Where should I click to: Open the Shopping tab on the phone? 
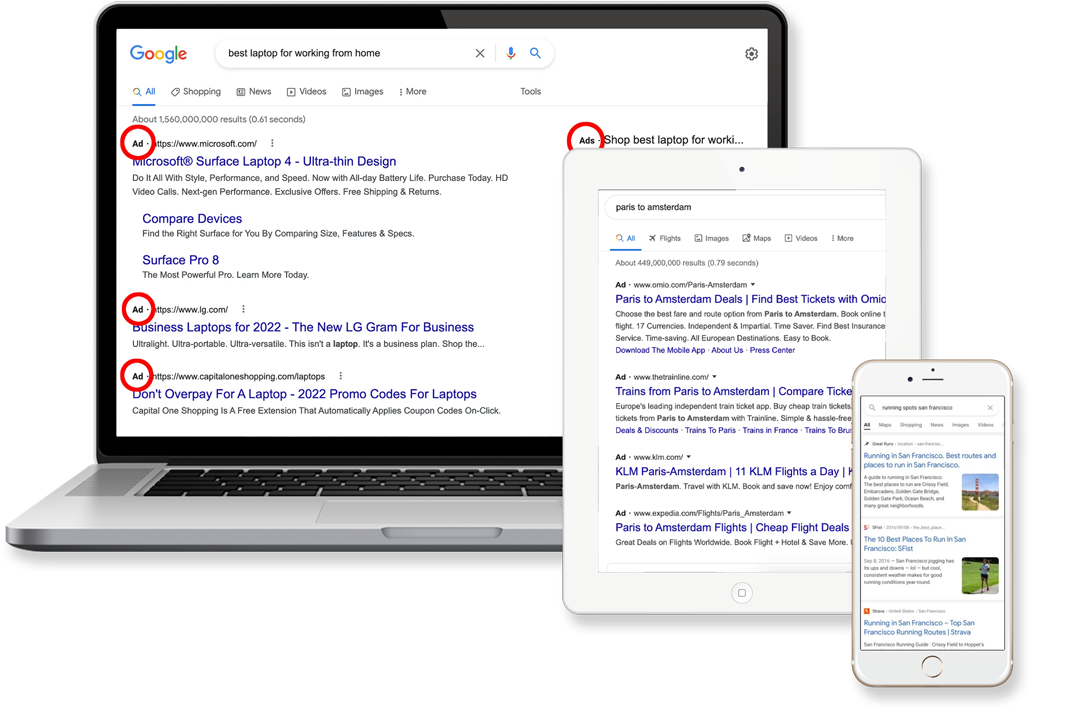pos(911,425)
